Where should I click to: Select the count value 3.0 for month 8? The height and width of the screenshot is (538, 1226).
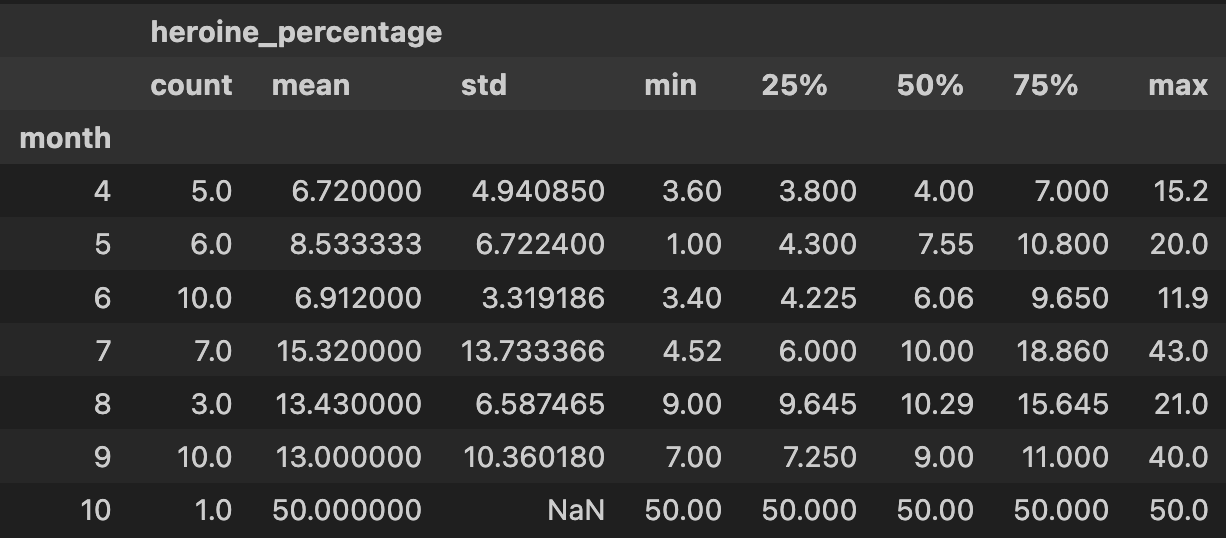[211, 404]
